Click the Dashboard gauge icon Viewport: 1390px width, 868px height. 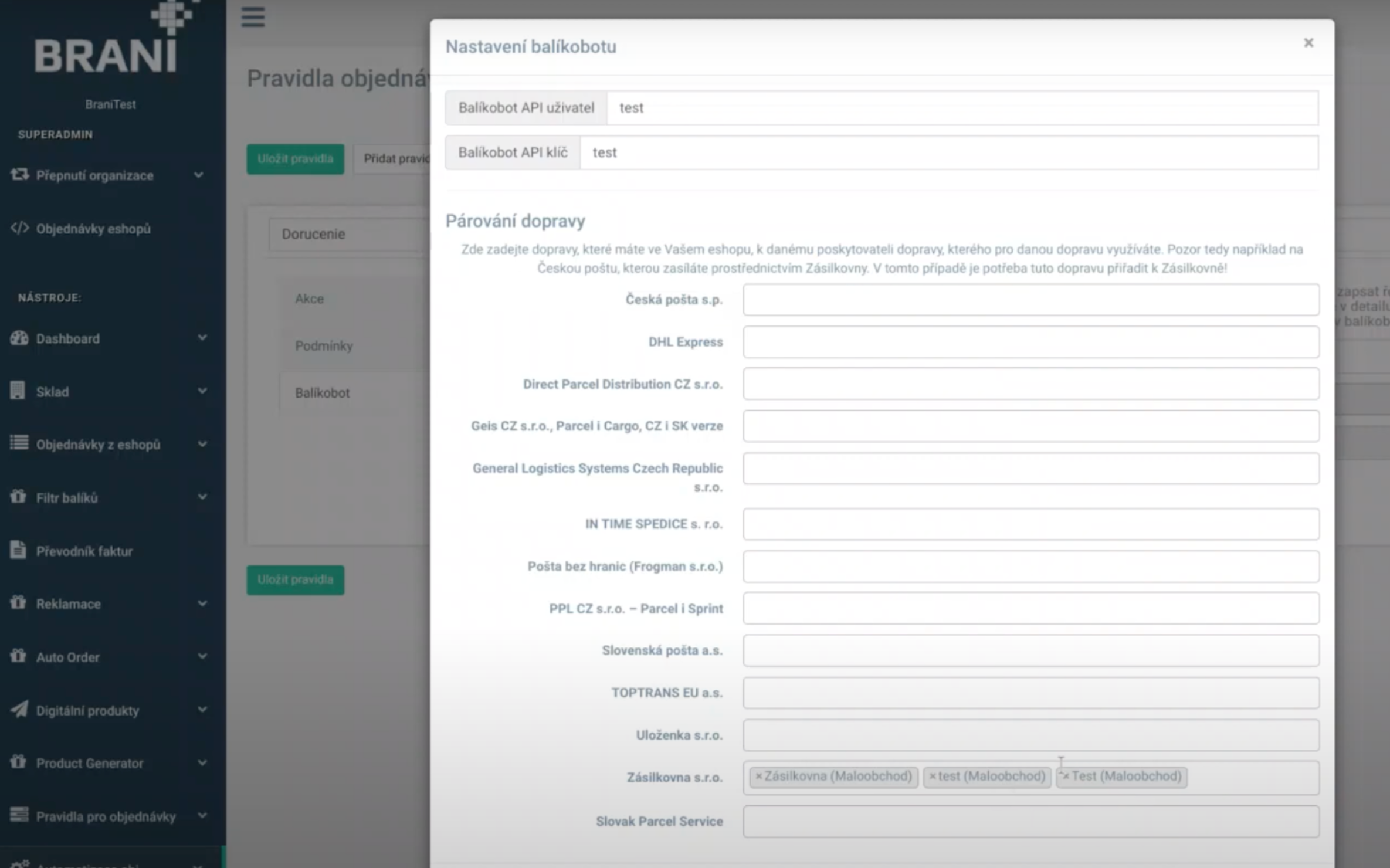pyautogui.click(x=19, y=338)
